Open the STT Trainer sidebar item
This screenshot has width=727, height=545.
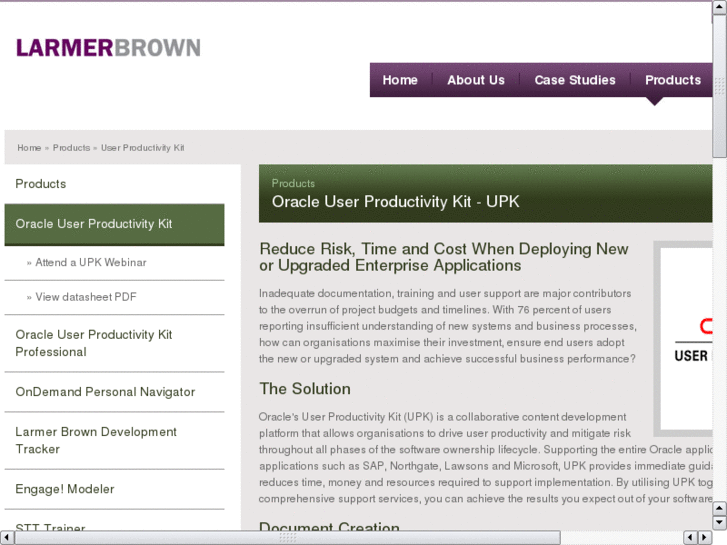coord(51,526)
